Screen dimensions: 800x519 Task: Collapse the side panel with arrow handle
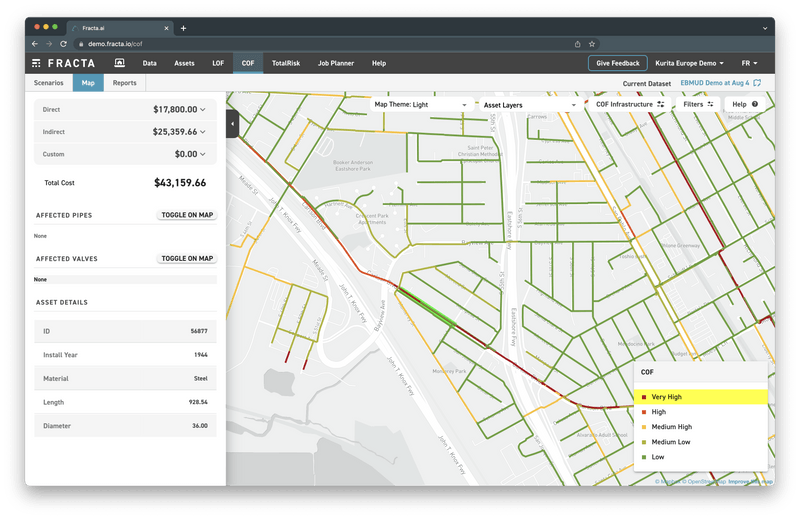click(232, 122)
